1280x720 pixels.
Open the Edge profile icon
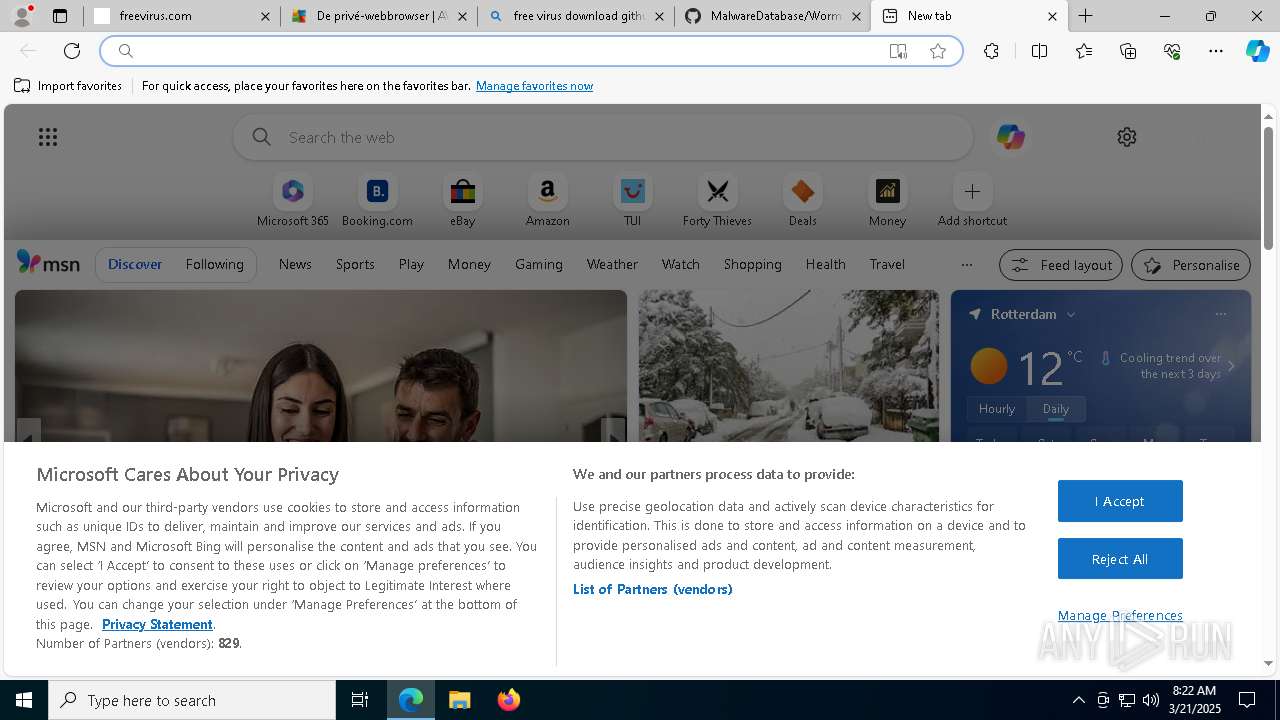(x=22, y=16)
